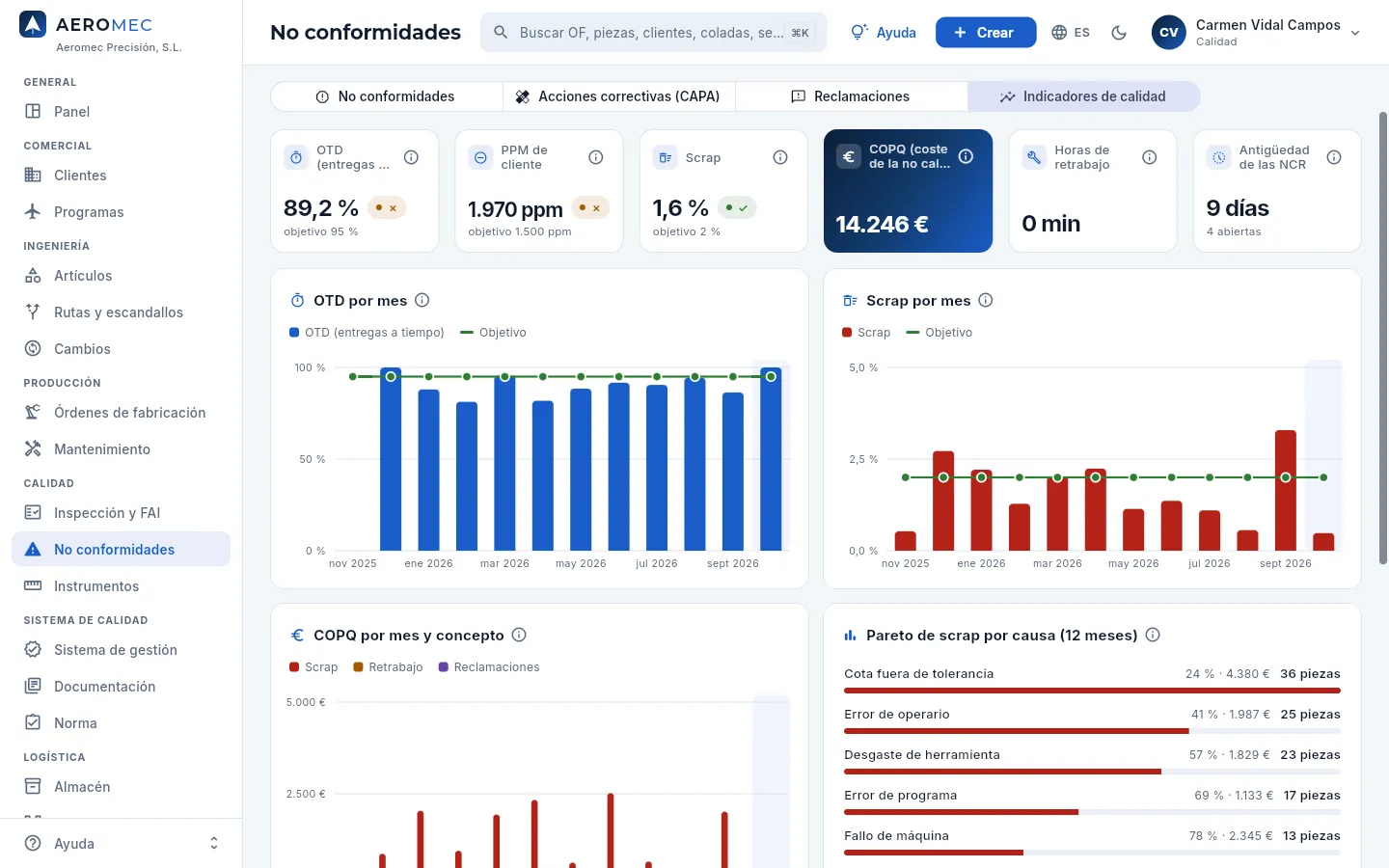Viewport: 1389px width, 868px height.
Task: Show info for Antigüedad de las NCR
Action: pos(1334,157)
